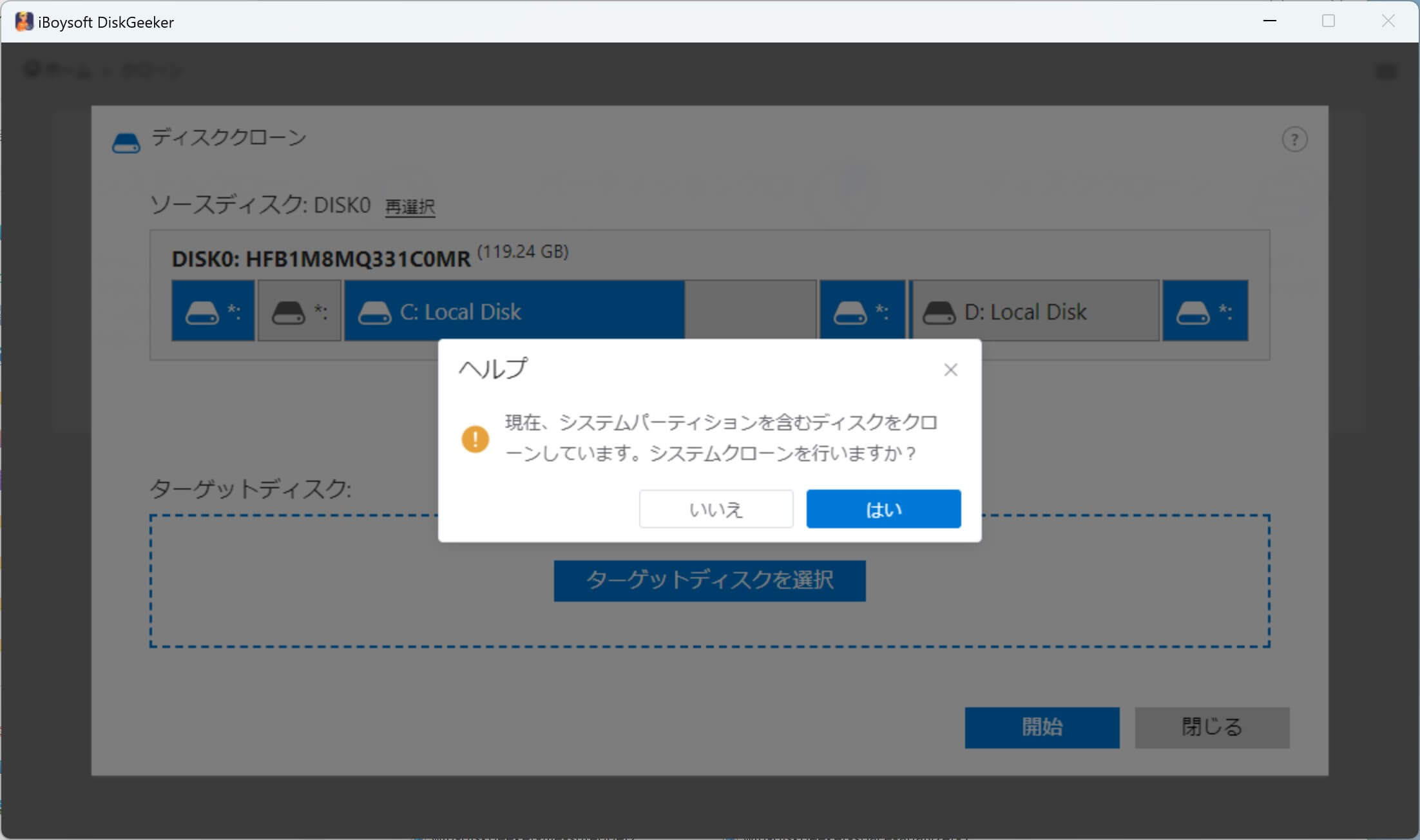Image resolution: width=1420 pixels, height=840 pixels.
Task: Click the help question mark icon
Action: [x=1294, y=139]
